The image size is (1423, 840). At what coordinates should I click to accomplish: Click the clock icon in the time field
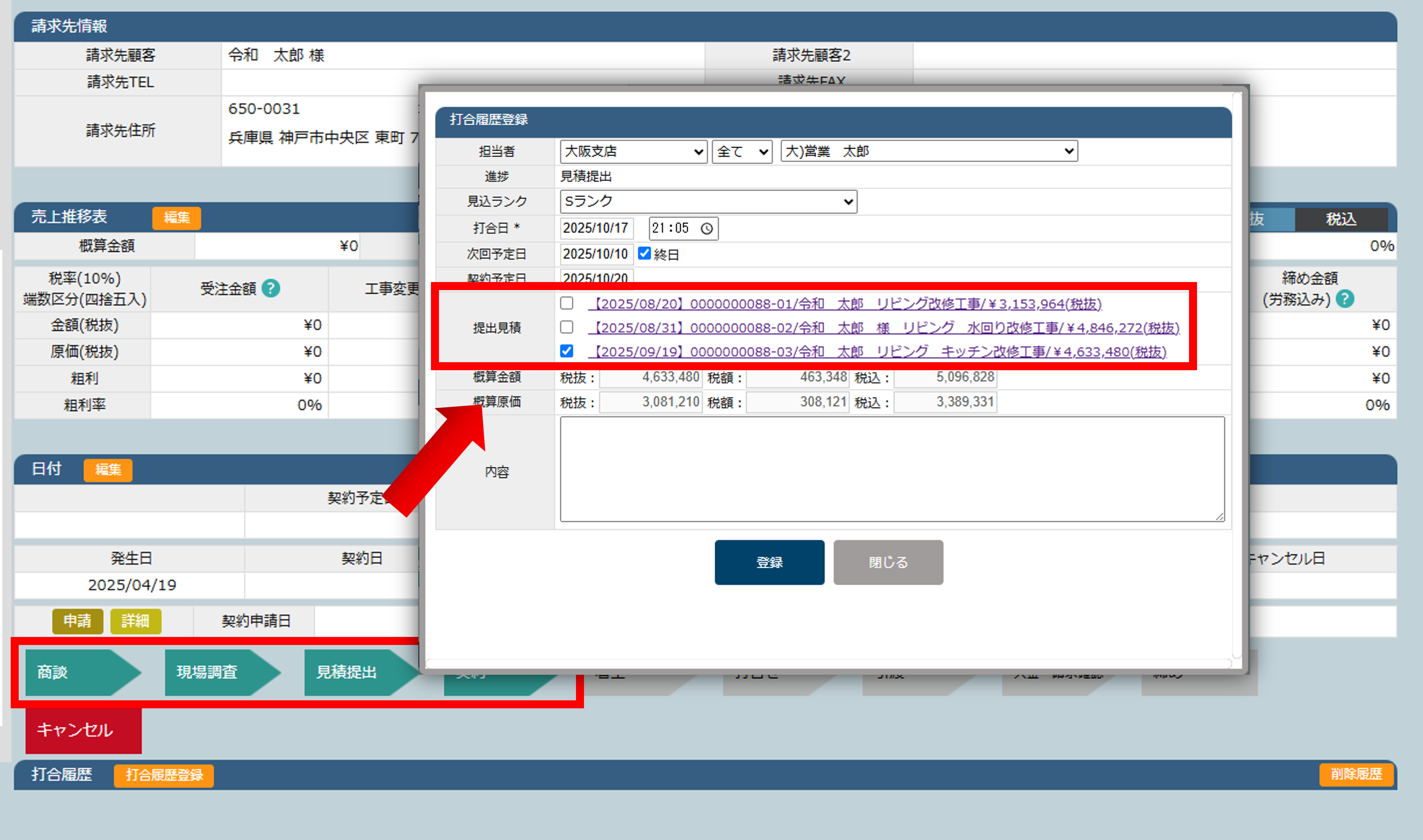point(707,229)
